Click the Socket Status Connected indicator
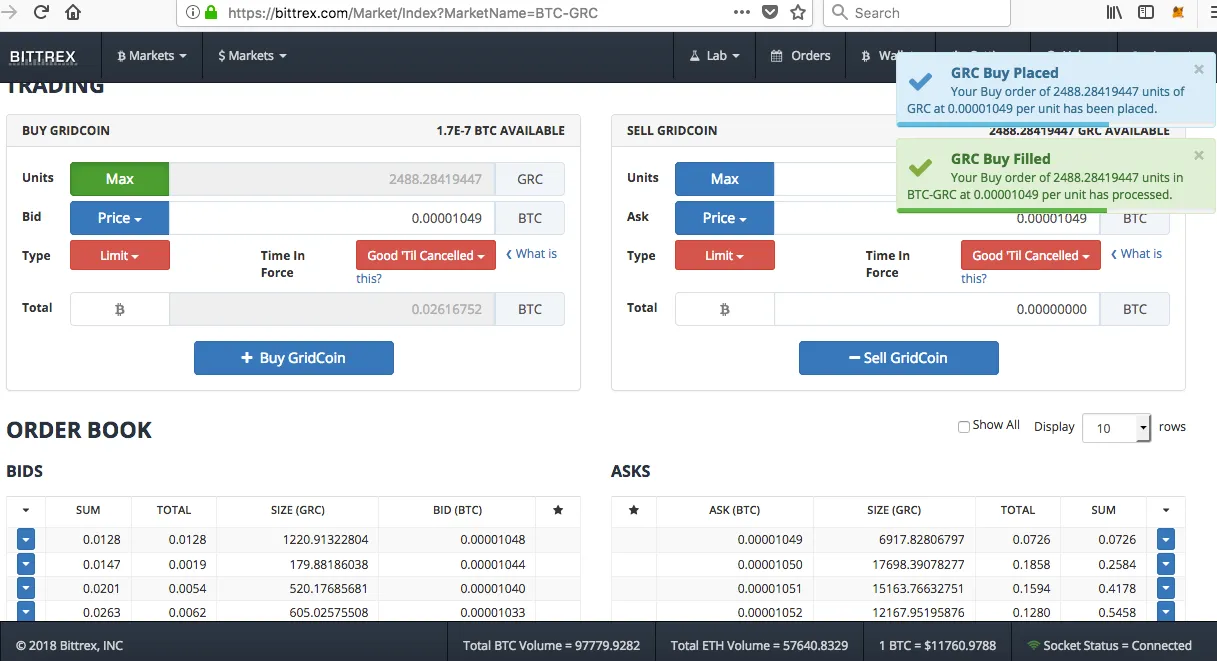1217x661 pixels. 1108,645
